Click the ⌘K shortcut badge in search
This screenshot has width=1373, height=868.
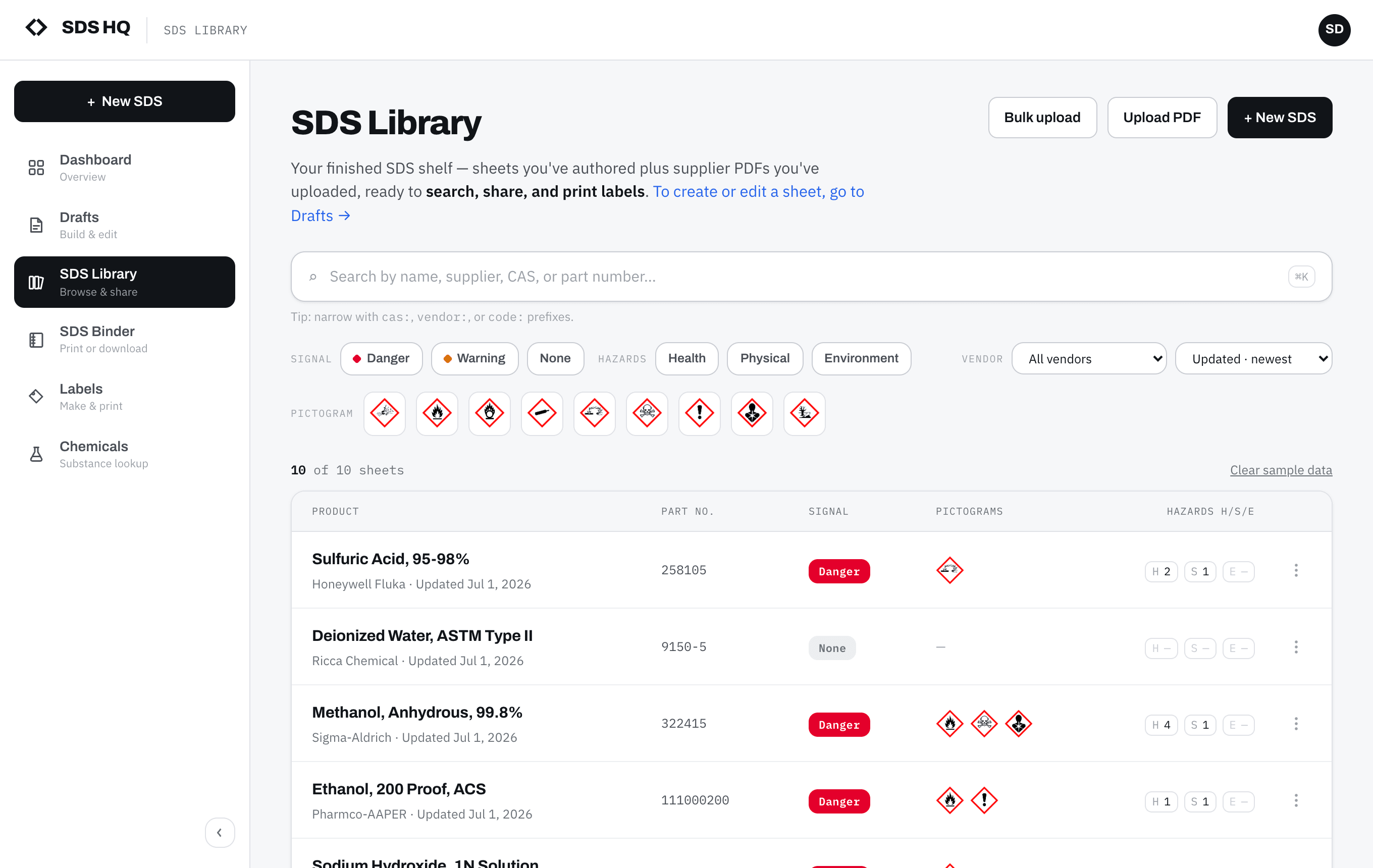[1301, 277]
